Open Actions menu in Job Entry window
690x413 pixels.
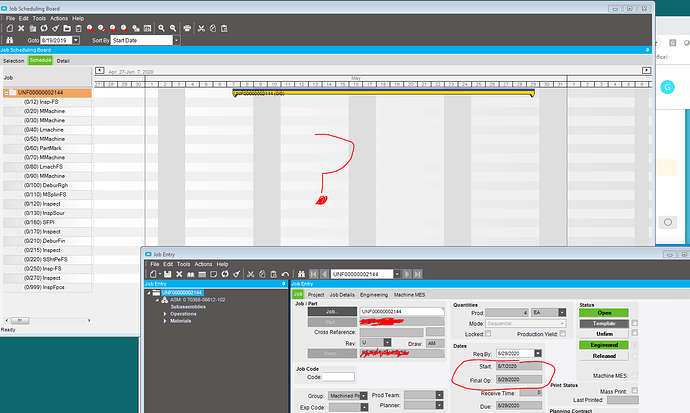coord(203,264)
